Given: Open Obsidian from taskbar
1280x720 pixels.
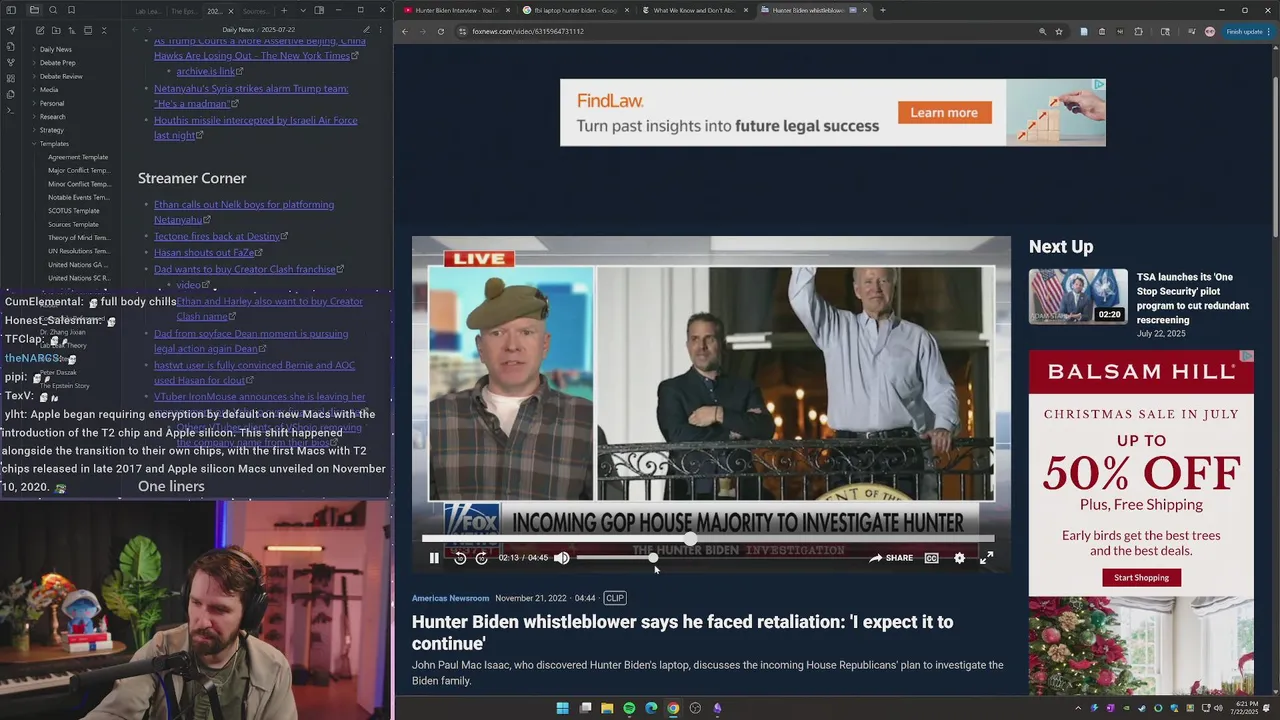Looking at the screenshot, I should 717,708.
